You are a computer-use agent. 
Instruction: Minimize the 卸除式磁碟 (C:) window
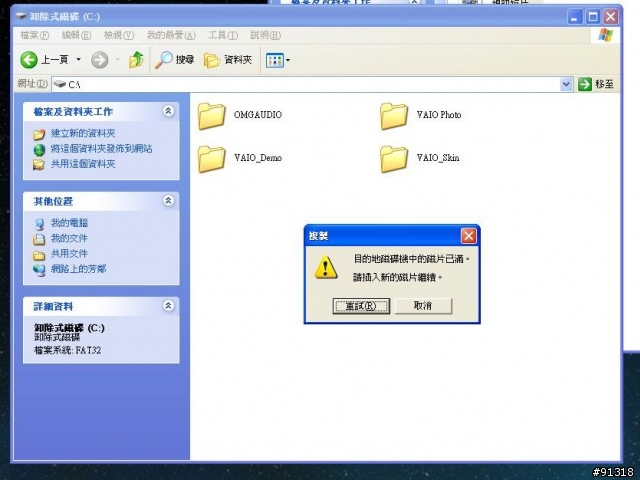(574, 17)
